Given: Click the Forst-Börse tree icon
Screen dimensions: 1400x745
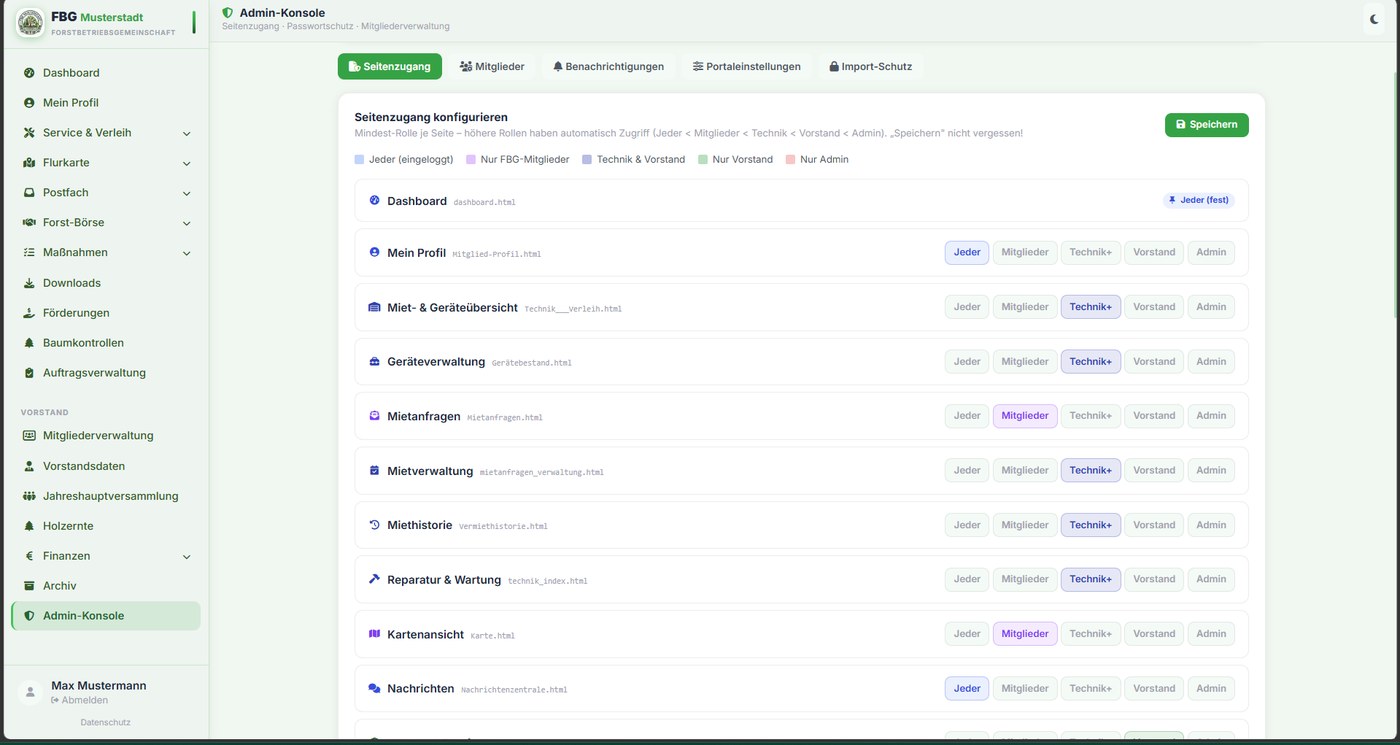Looking at the screenshot, I should [x=29, y=223].
